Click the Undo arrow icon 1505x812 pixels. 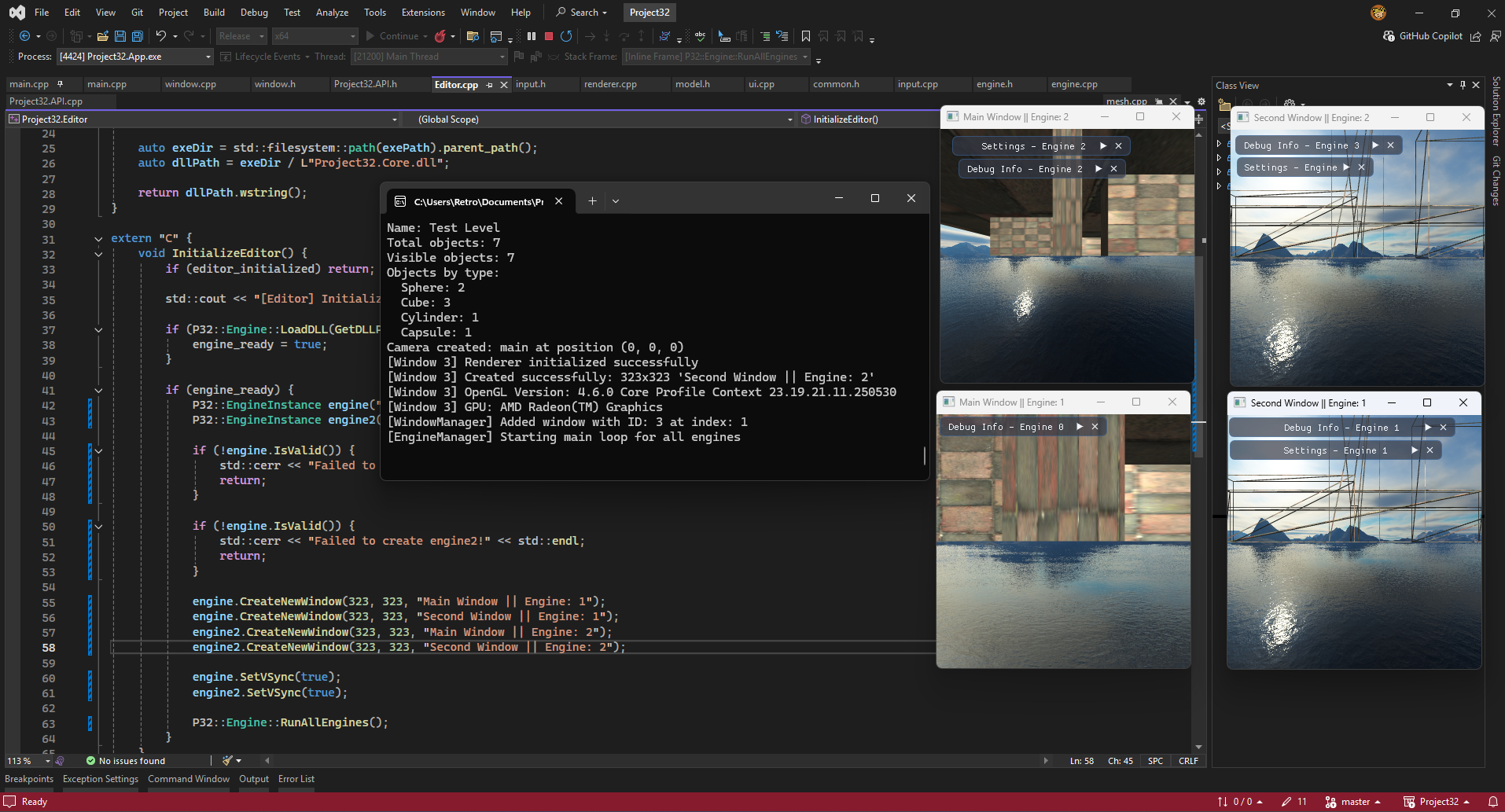pos(161,36)
